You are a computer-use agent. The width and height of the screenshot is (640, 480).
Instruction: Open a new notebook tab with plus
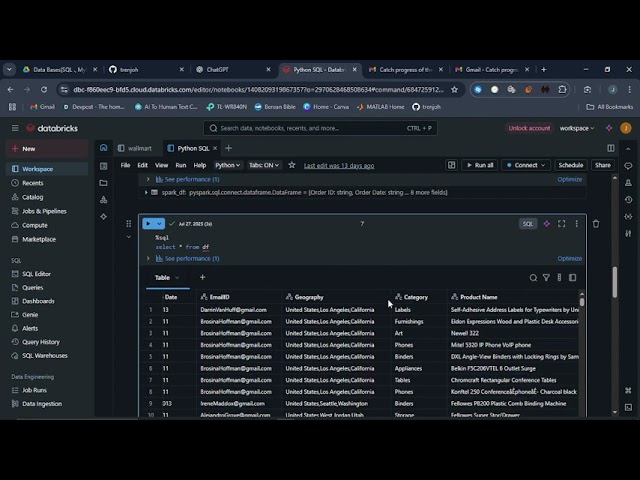[x=229, y=148]
